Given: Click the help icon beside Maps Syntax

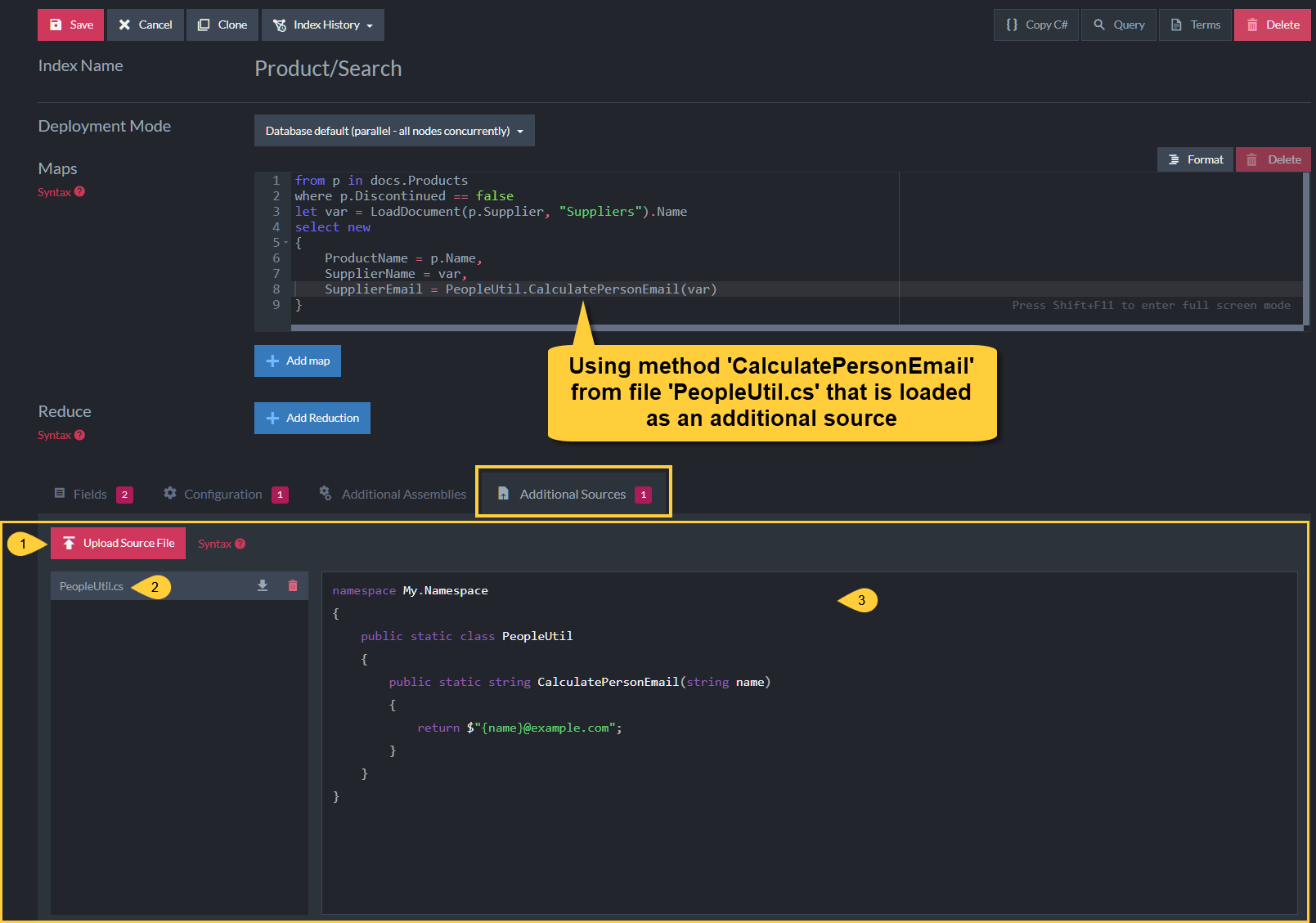Looking at the screenshot, I should (79, 192).
